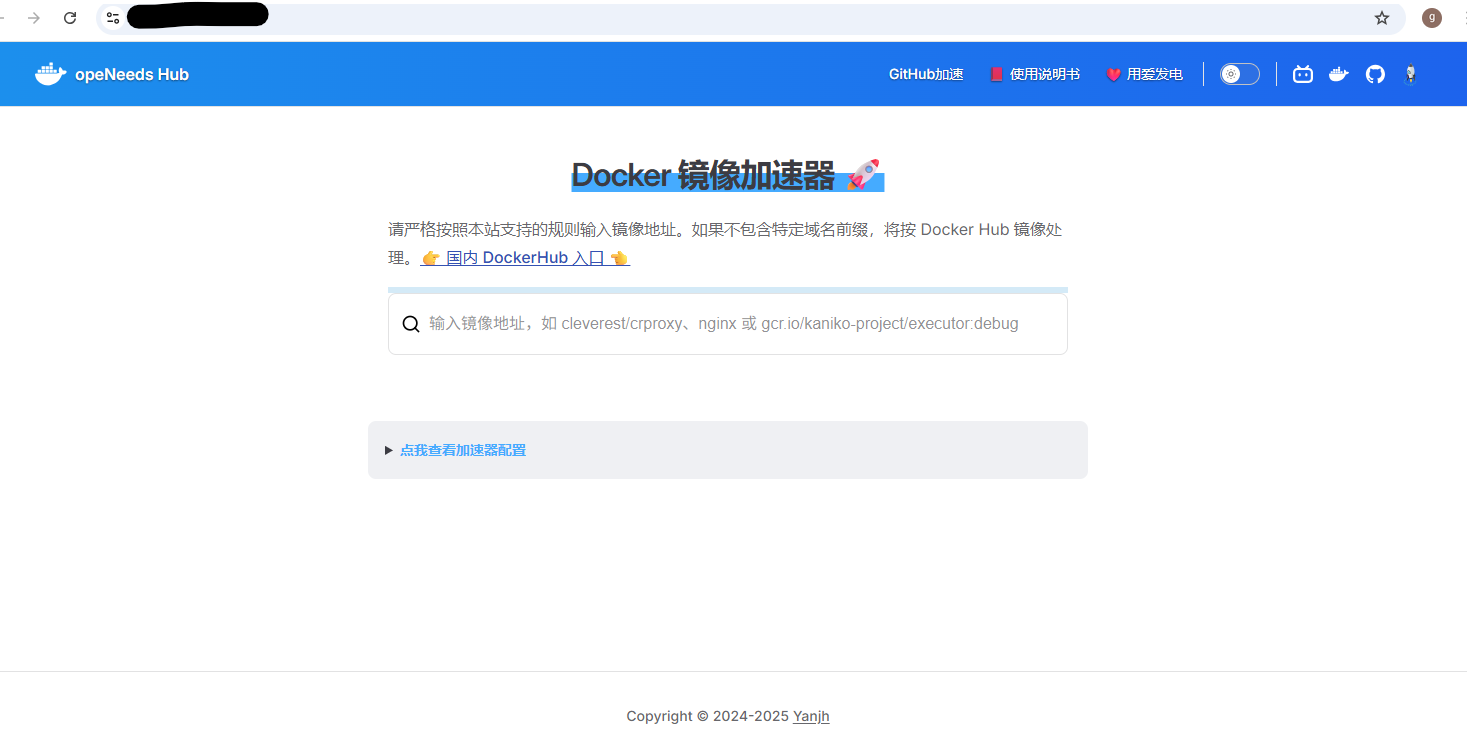Visit the Yanjh link in footer
The height and width of the screenshot is (741, 1467).
tap(811, 716)
